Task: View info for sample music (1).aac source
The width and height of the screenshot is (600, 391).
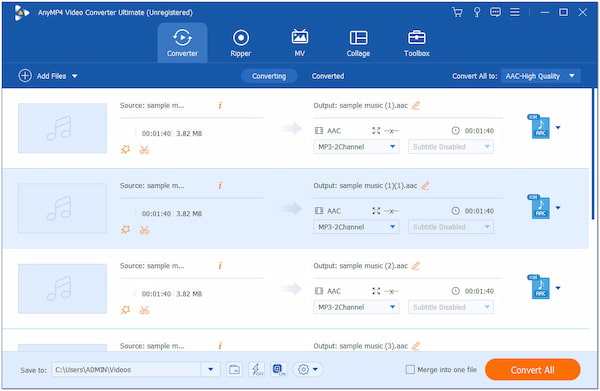Action: click(x=220, y=105)
